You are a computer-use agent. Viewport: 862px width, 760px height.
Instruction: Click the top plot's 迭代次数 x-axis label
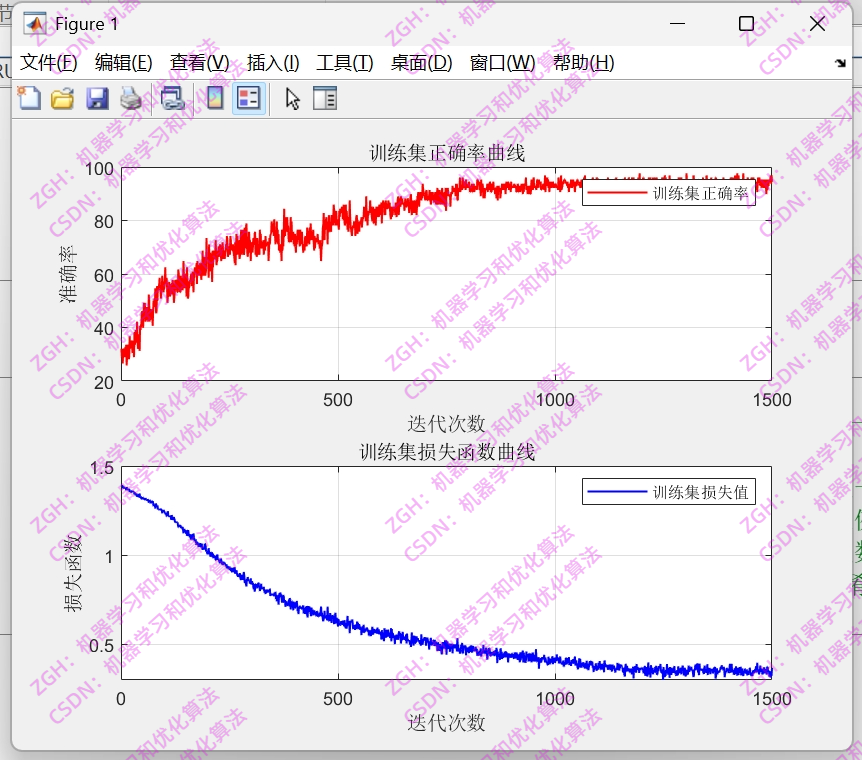[x=446, y=423]
